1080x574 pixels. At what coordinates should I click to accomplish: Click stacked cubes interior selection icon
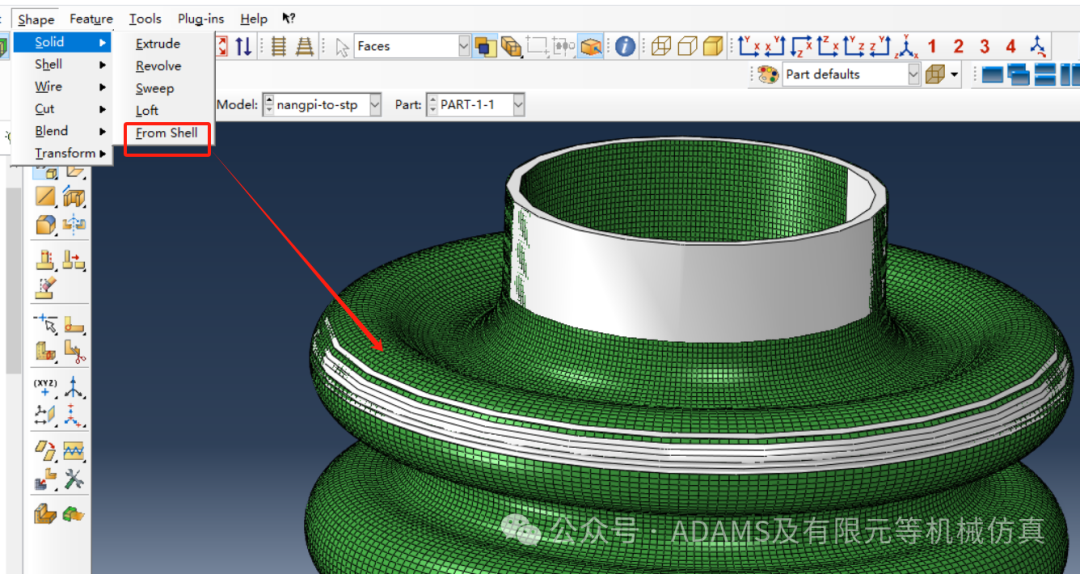point(511,46)
